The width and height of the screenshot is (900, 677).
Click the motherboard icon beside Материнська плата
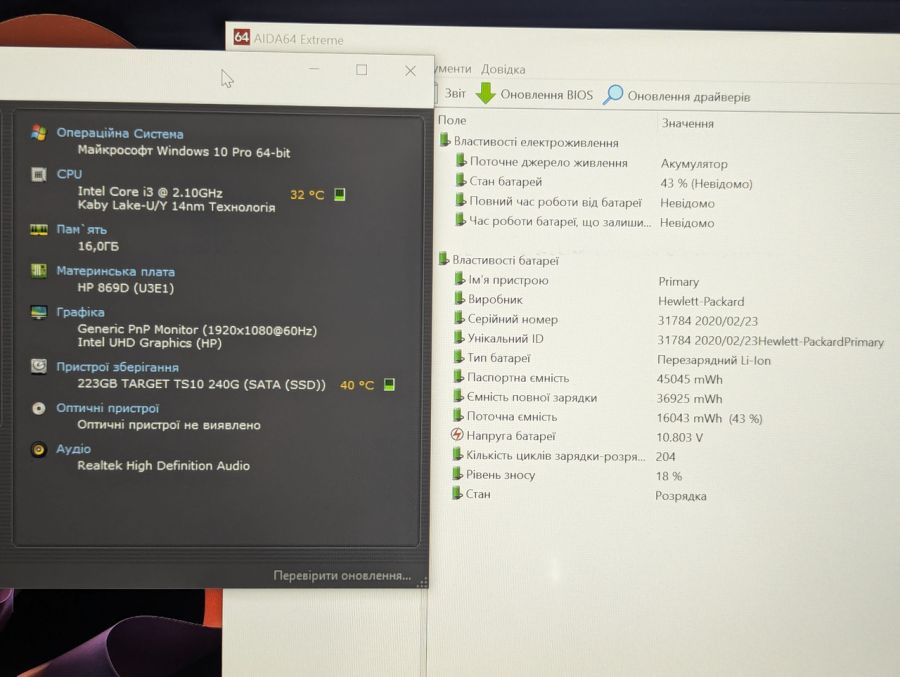click(x=38, y=270)
